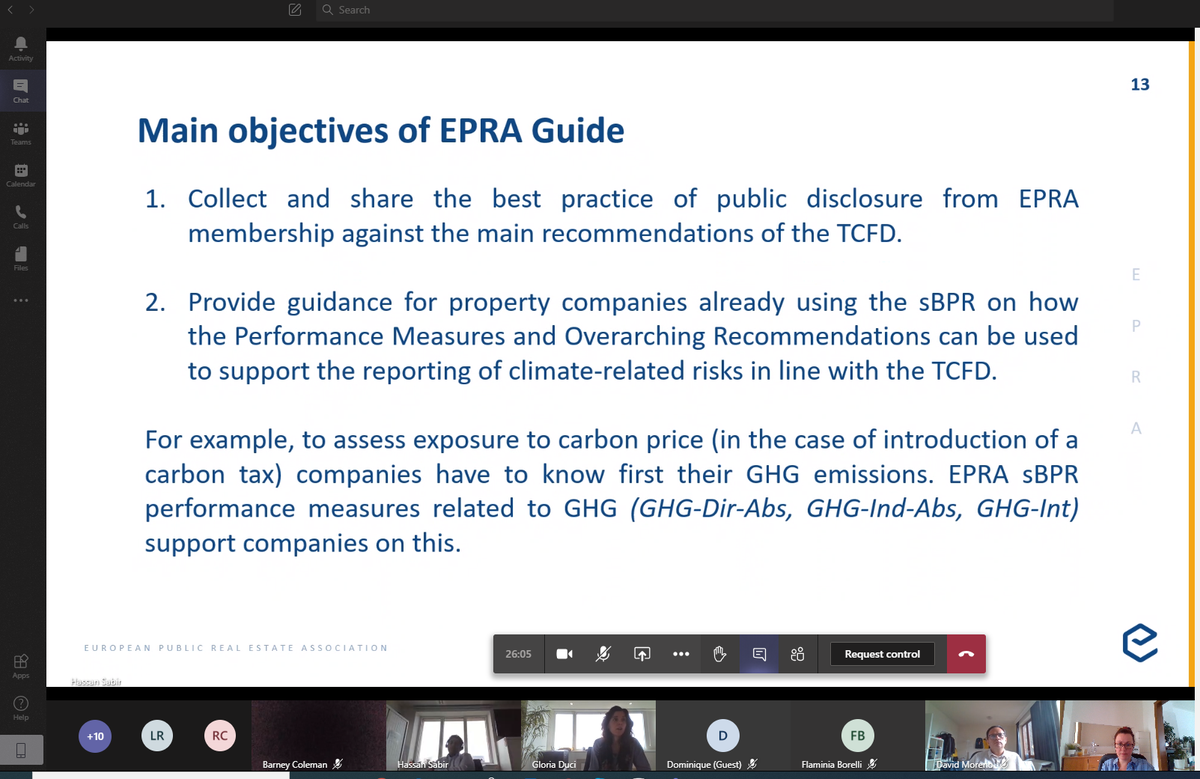The image size is (1200, 779).
Task: Click the Request control button
Action: [882, 654]
